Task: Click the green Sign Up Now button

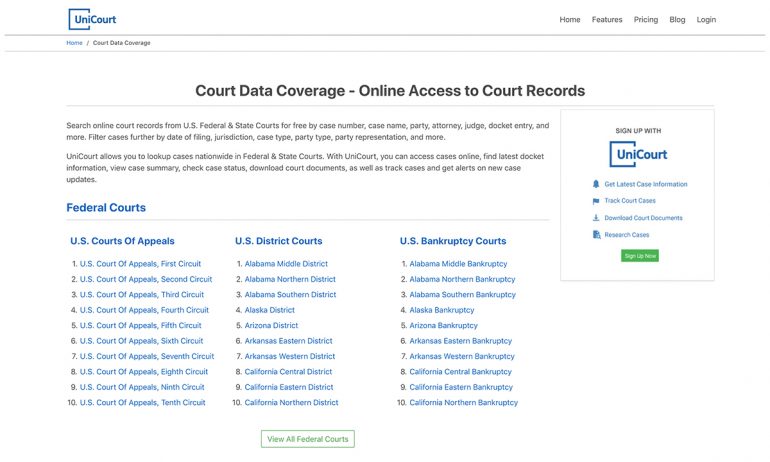Action: 640,256
